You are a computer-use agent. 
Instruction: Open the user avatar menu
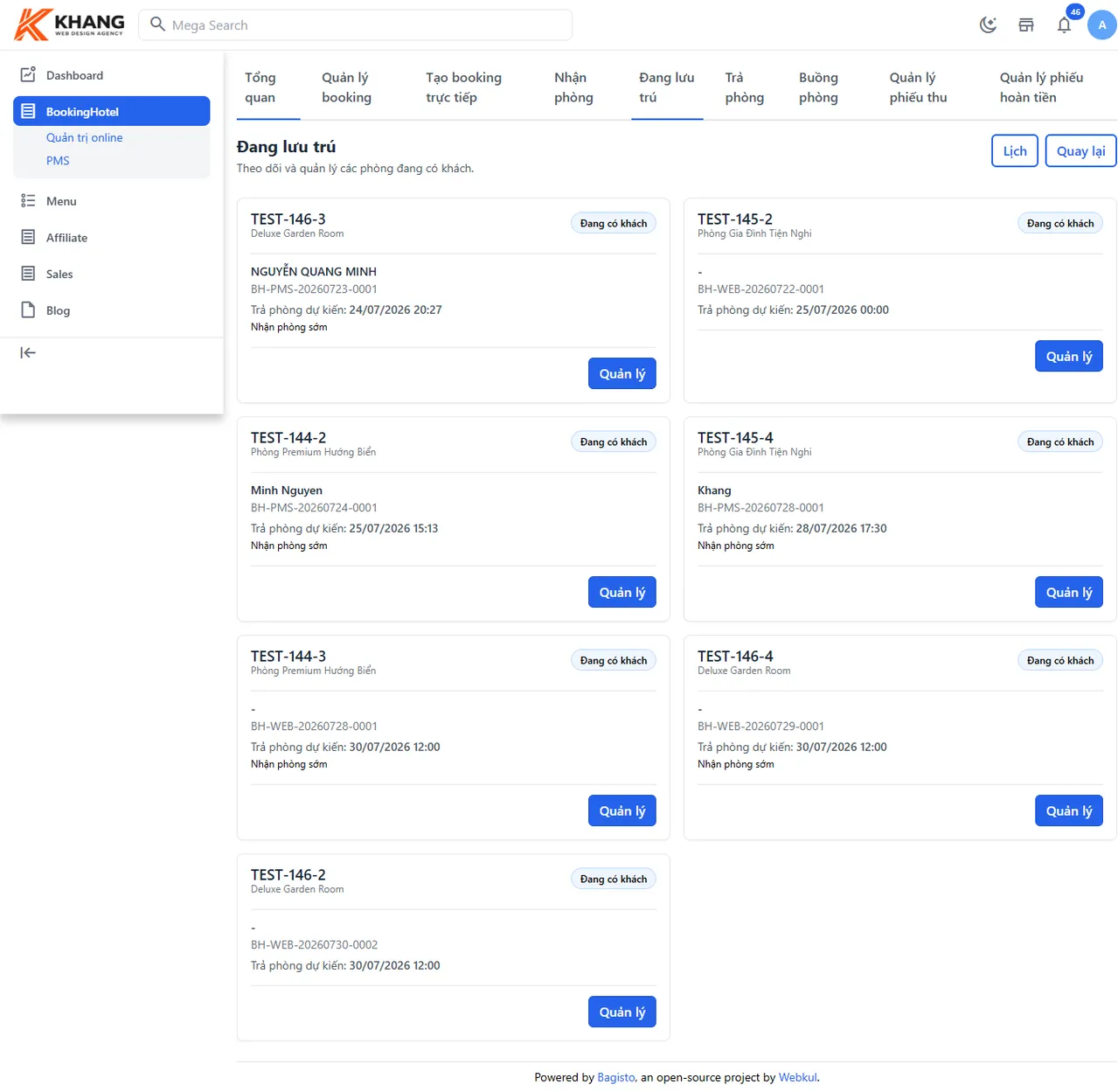point(1102,25)
